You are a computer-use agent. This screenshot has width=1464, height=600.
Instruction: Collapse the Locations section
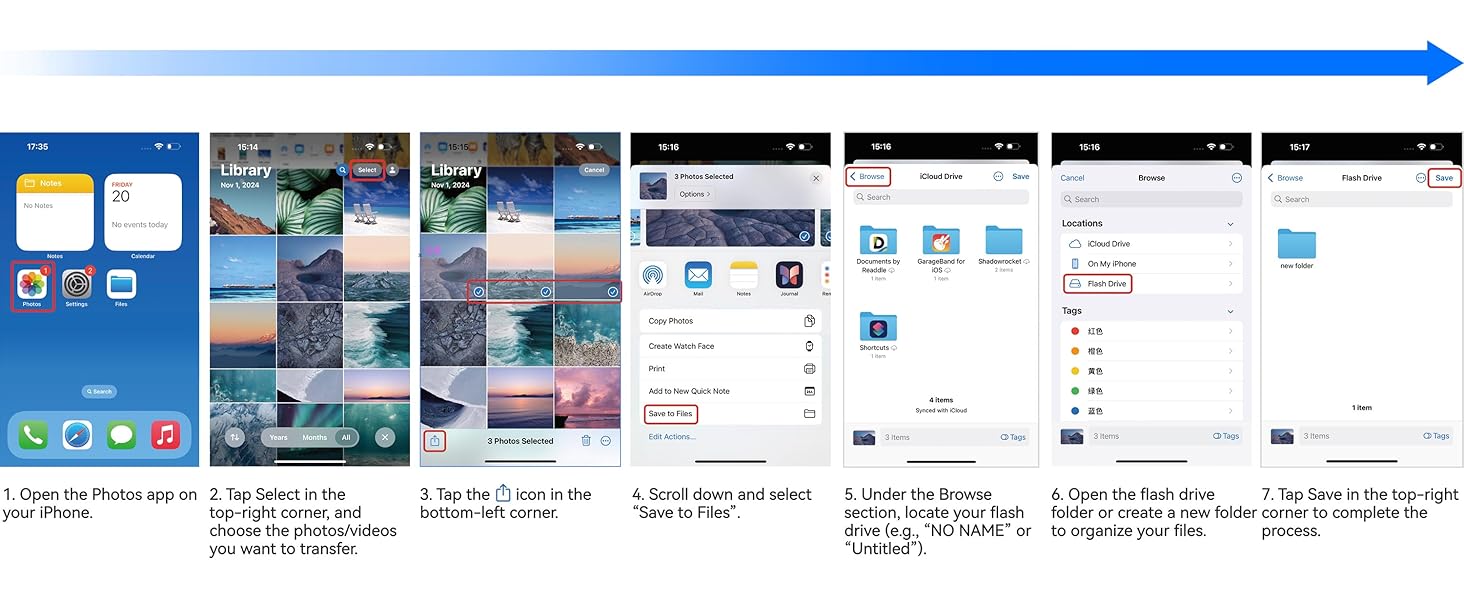(1230, 224)
